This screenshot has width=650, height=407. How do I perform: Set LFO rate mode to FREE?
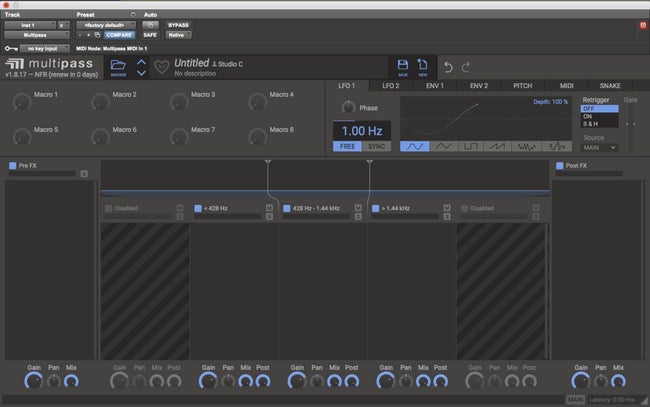(347, 146)
